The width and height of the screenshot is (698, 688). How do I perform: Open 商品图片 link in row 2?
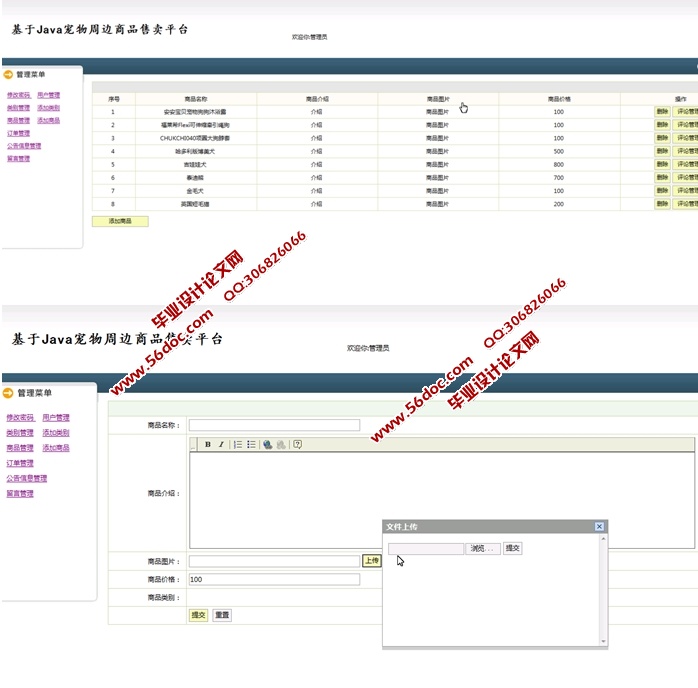(x=438, y=125)
